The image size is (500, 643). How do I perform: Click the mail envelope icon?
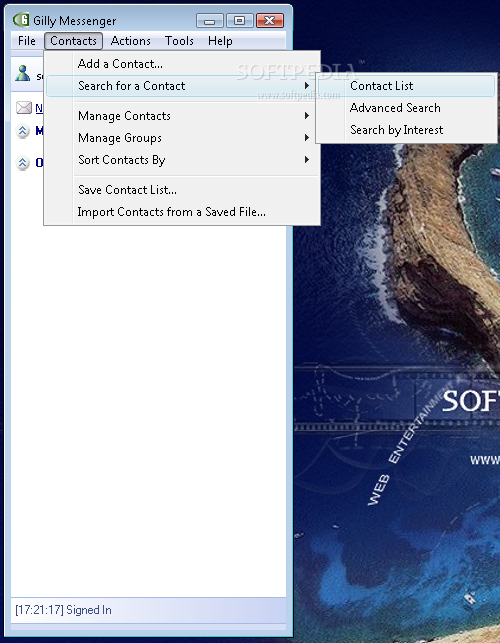(24, 108)
